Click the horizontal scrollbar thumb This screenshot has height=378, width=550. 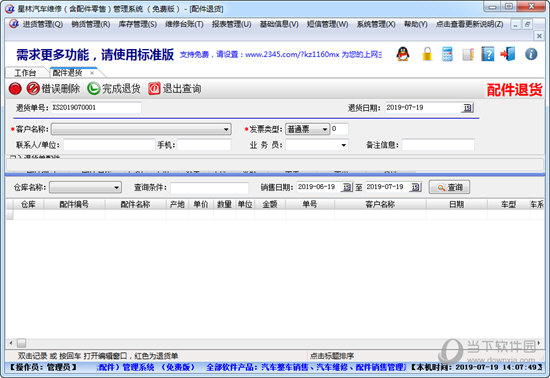coord(22,343)
